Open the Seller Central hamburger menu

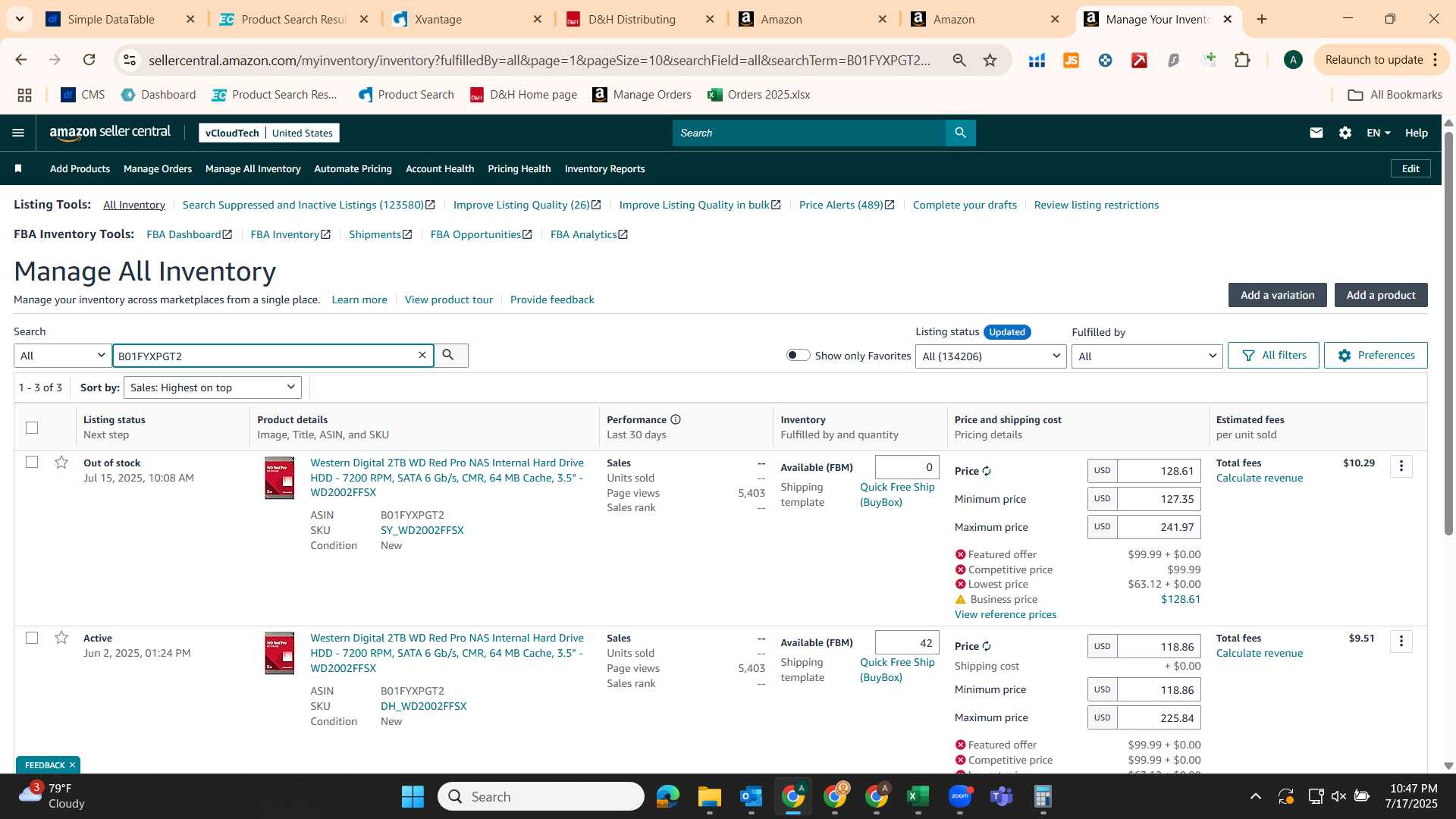point(18,133)
